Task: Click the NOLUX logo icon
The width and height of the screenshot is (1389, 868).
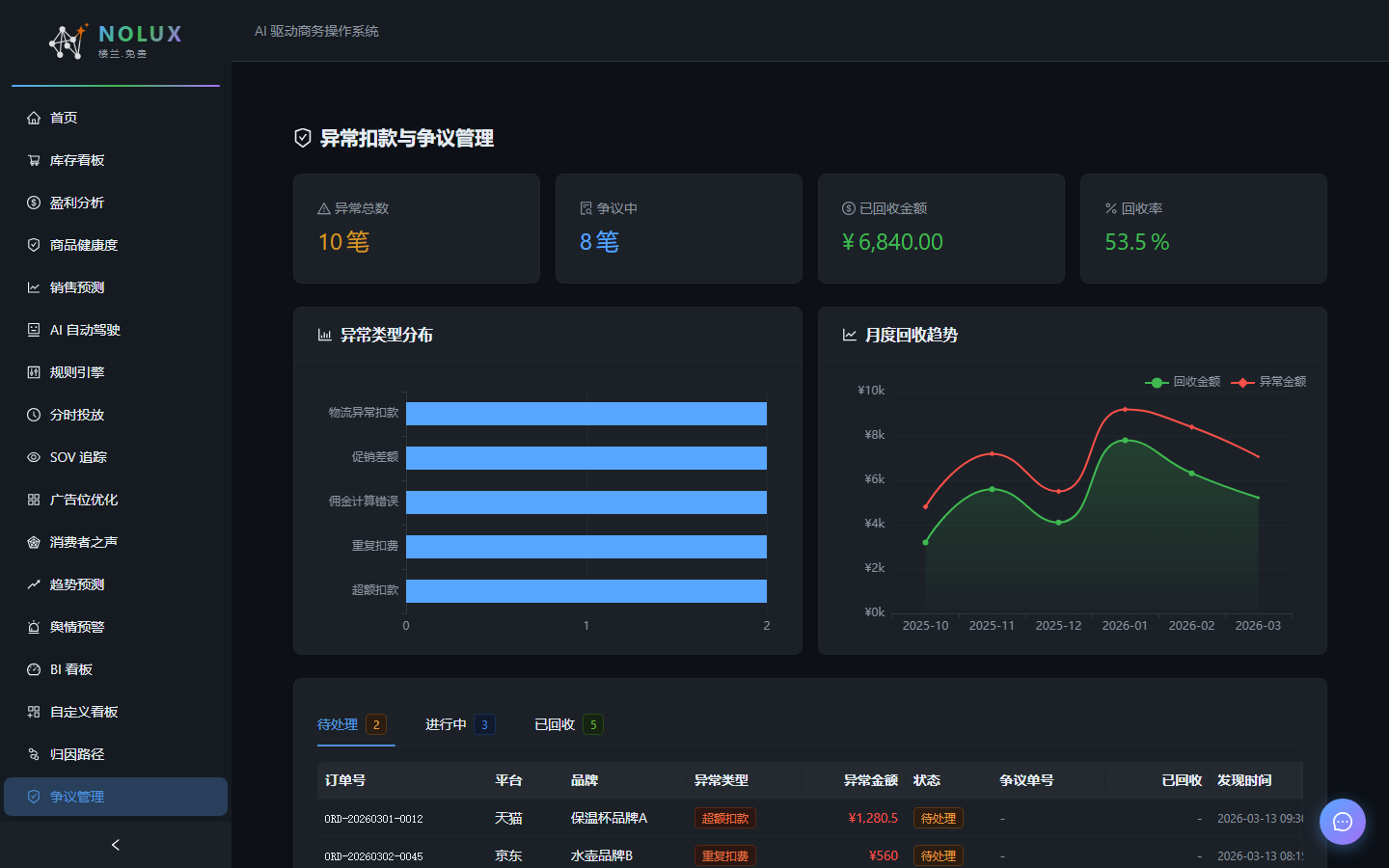Action: pyautogui.click(x=68, y=41)
